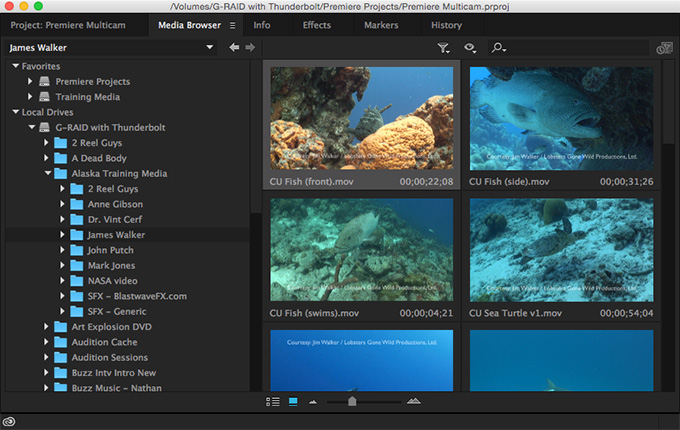Expand Premiere Projects favorite

pyautogui.click(x=30, y=81)
